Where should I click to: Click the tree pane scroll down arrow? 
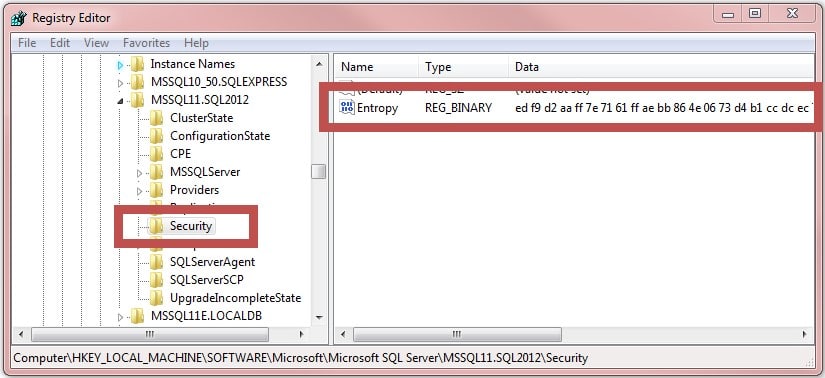[x=318, y=317]
